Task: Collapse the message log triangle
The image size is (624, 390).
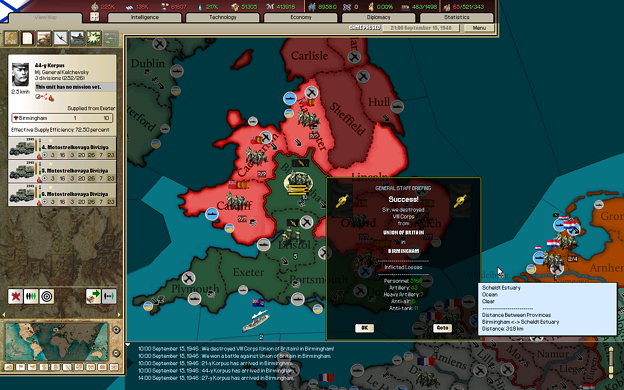Action: pyautogui.click(x=128, y=344)
